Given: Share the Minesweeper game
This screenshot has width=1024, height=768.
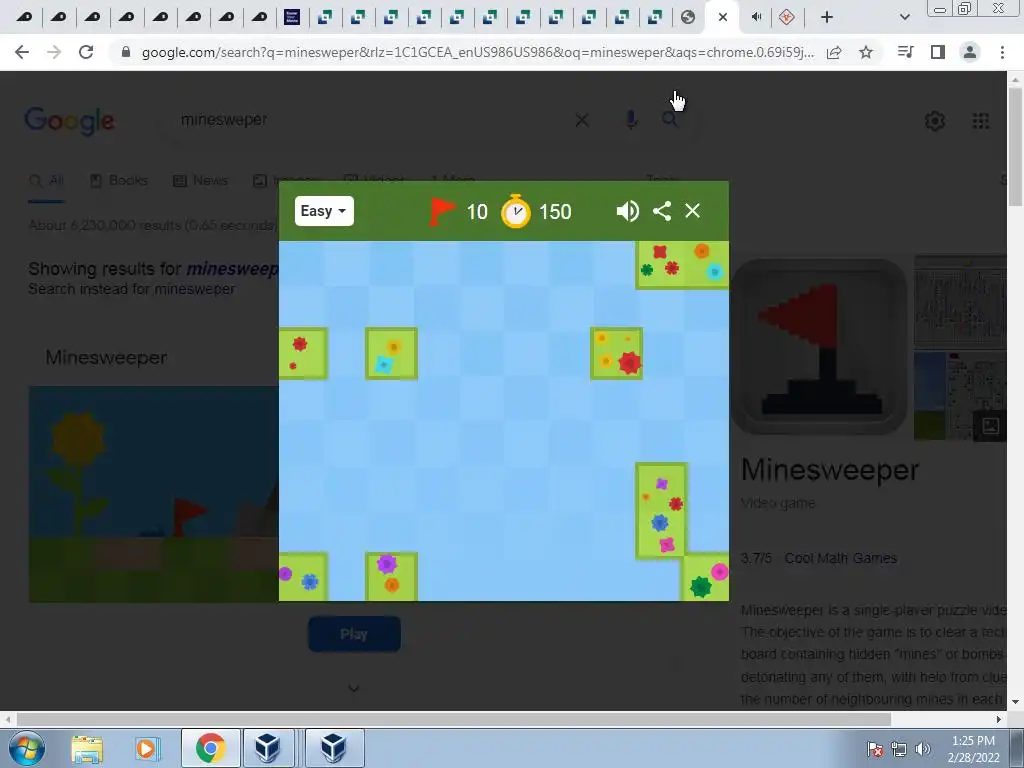Looking at the screenshot, I should [662, 211].
